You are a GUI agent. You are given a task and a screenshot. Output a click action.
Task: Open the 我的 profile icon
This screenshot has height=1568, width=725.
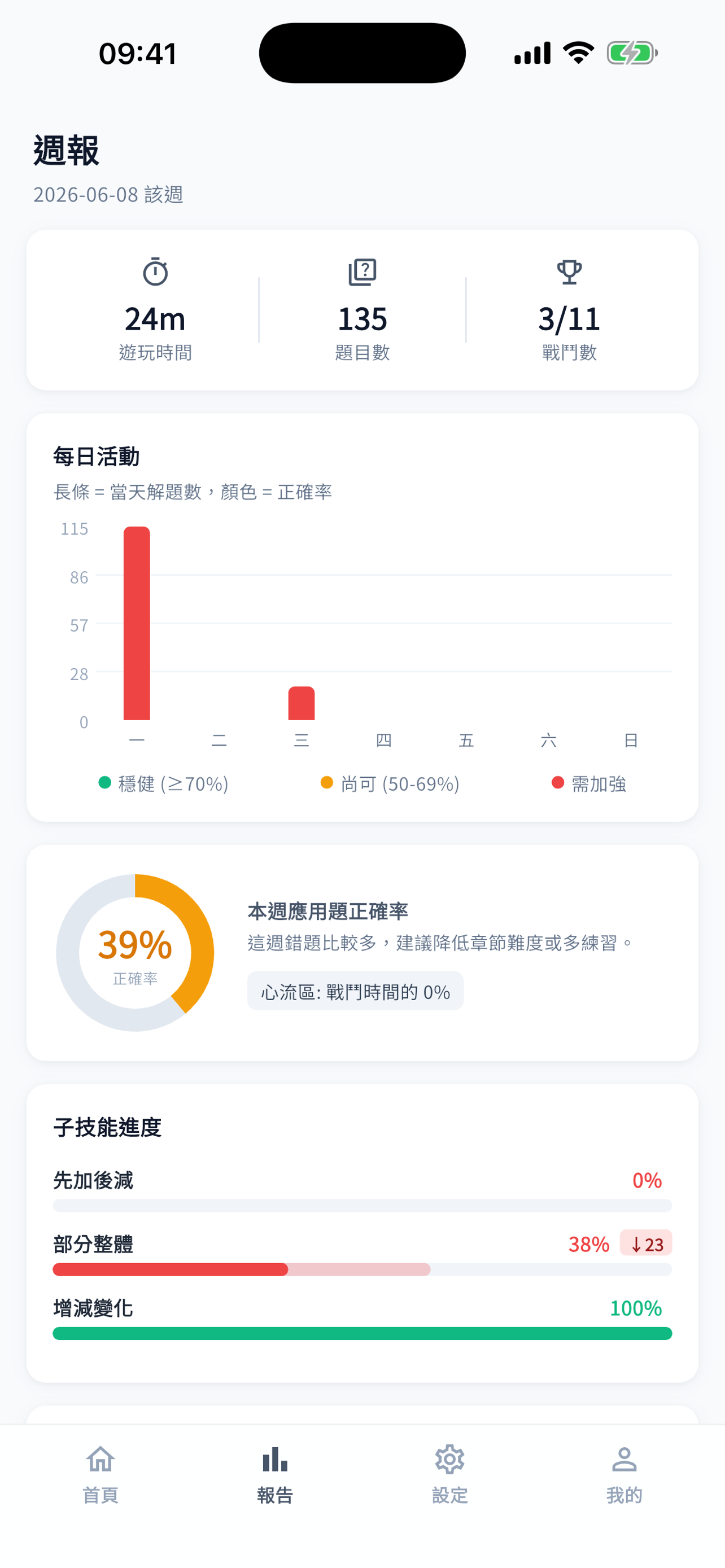(x=624, y=1459)
